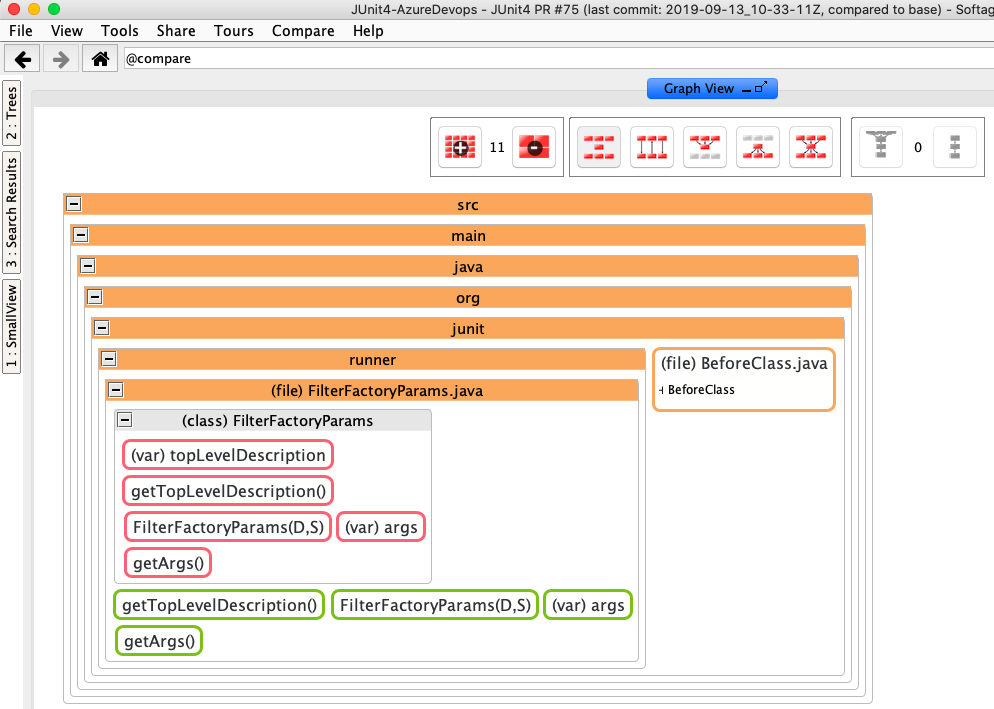
Task: Select the red-outlined getTopLevelDescription() node
Action: coord(228,492)
